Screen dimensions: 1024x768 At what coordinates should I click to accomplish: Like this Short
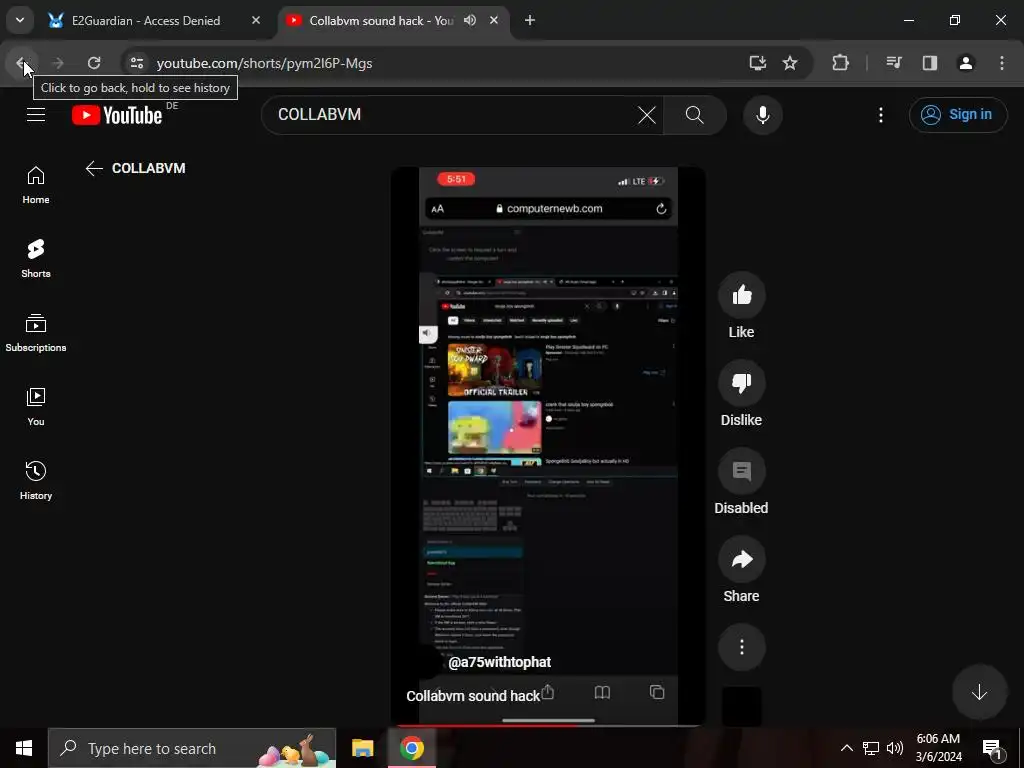[742, 296]
